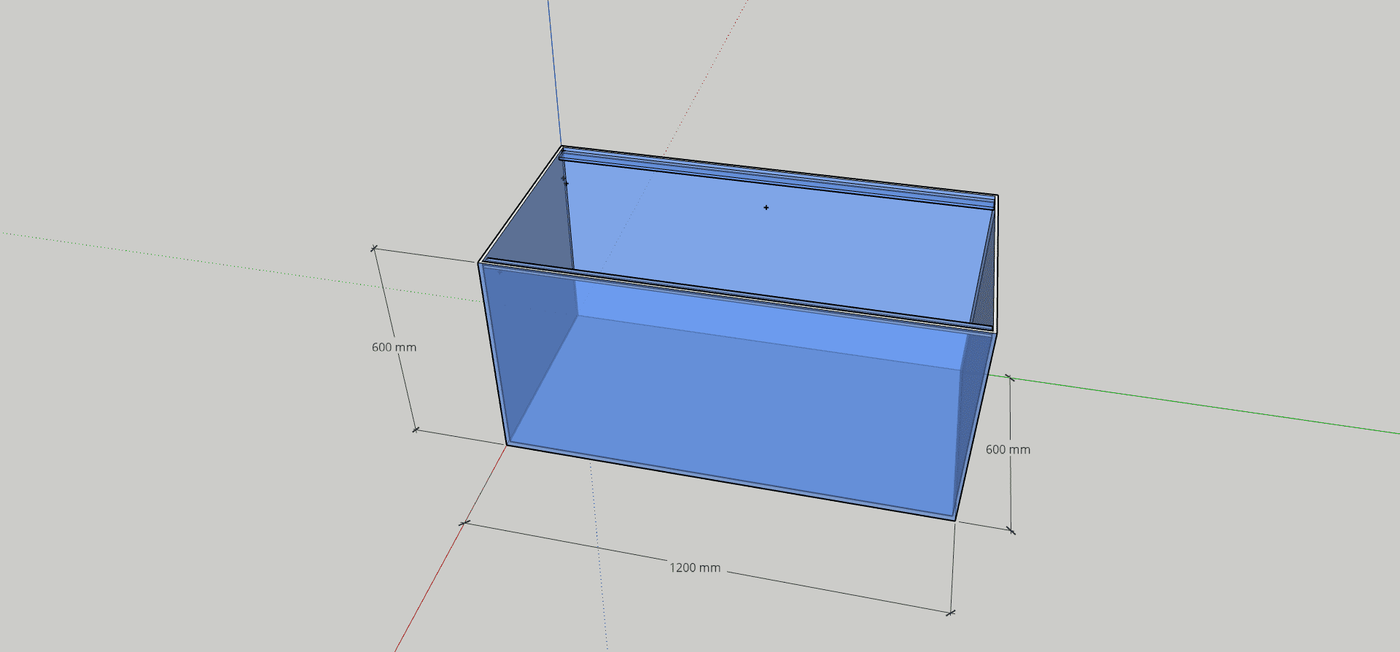Select the left 600 mm dimension label
1400x652 pixels.
coord(394,347)
